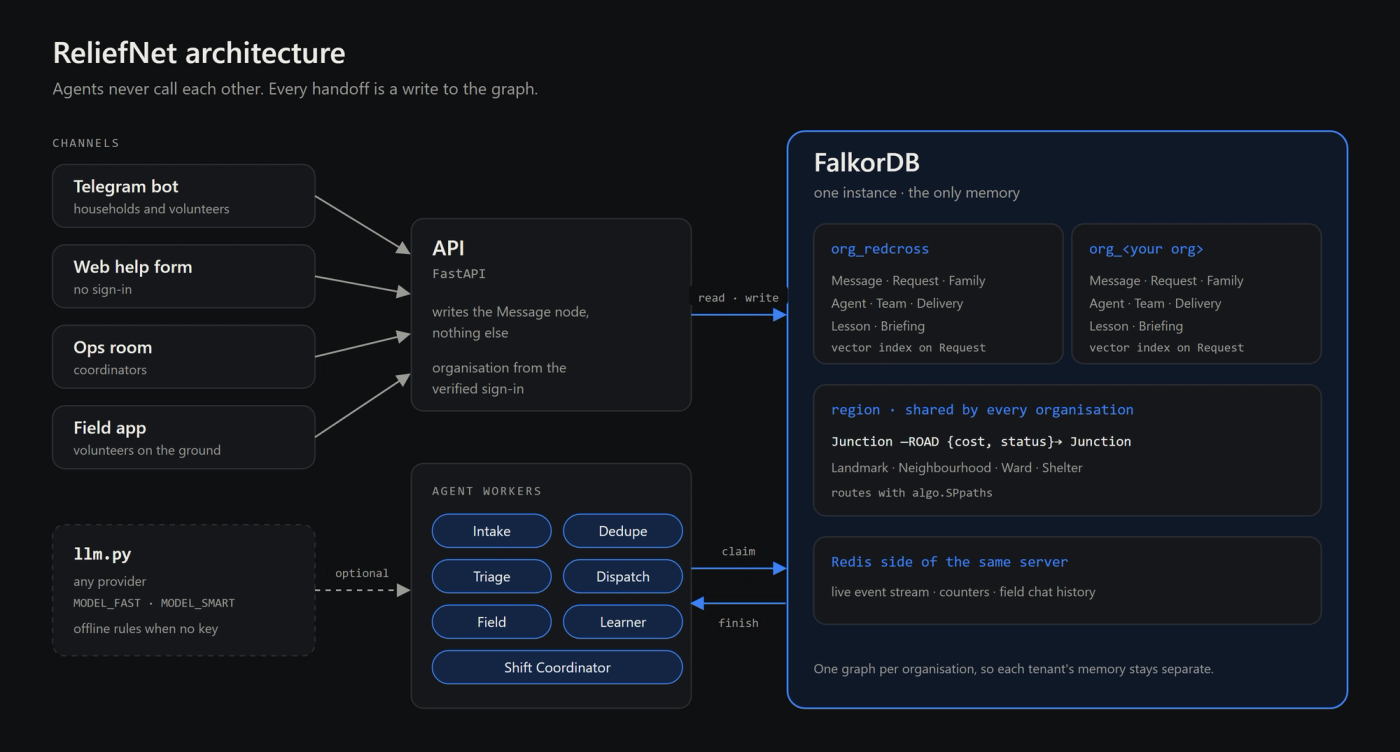Click the 'optional' arrow label
This screenshot has width=1400, height=752.
pyautogui.click(x=362, y=573)
